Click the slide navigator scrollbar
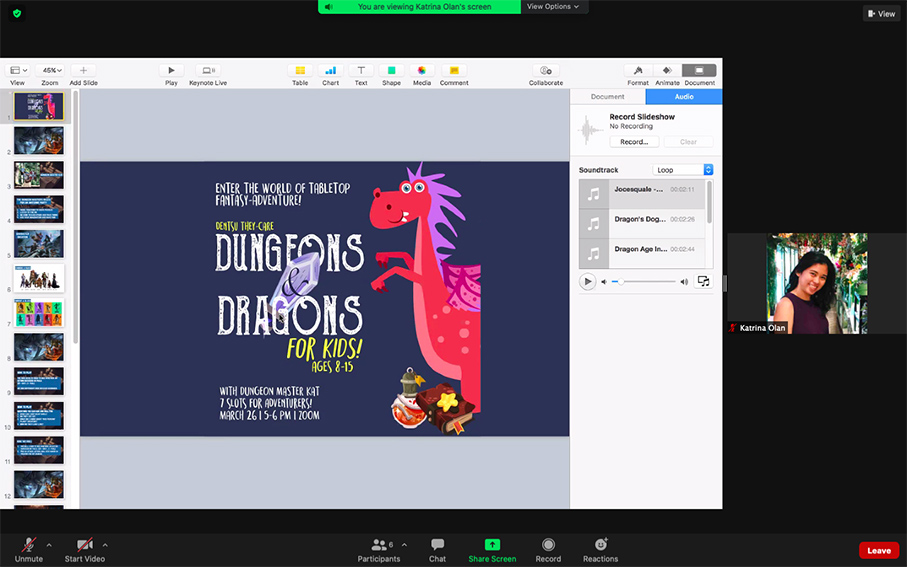 [x=75, y=217]
